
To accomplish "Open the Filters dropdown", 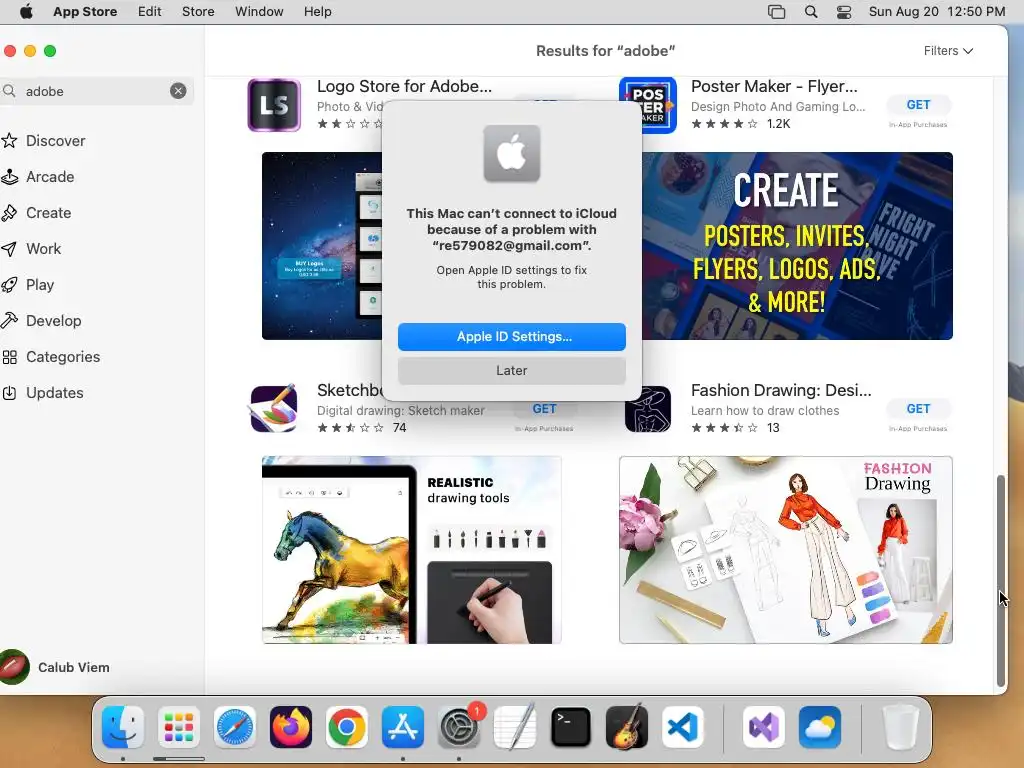I will (x=948, y=51).
